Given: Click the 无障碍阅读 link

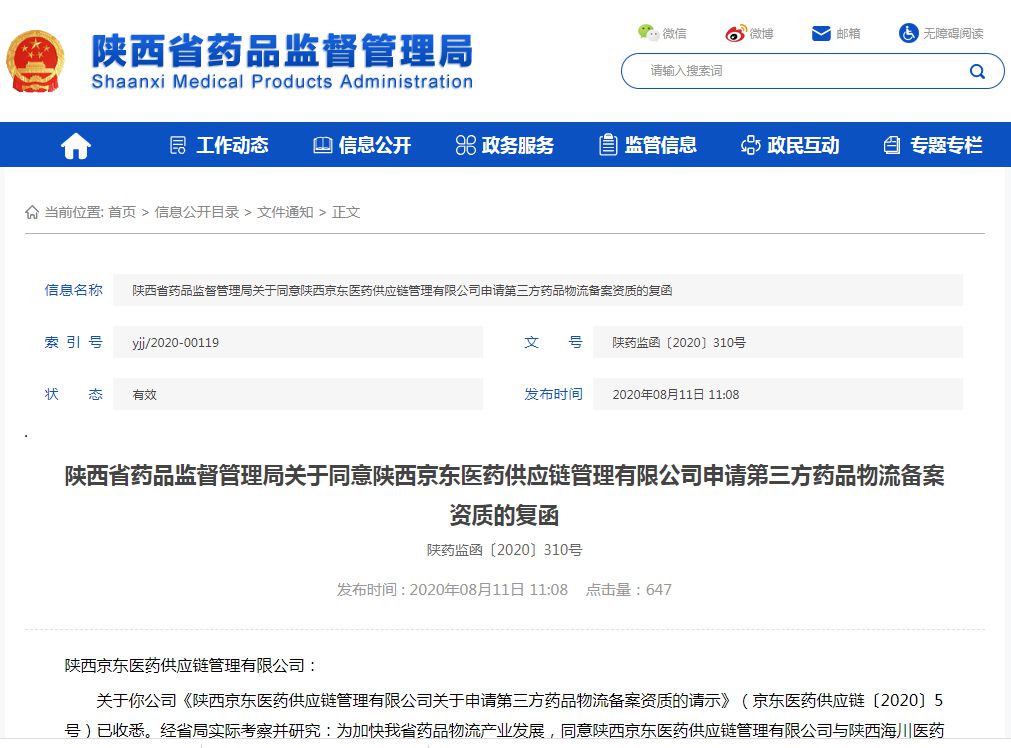Looking at the screenshot, I should 953,34.
